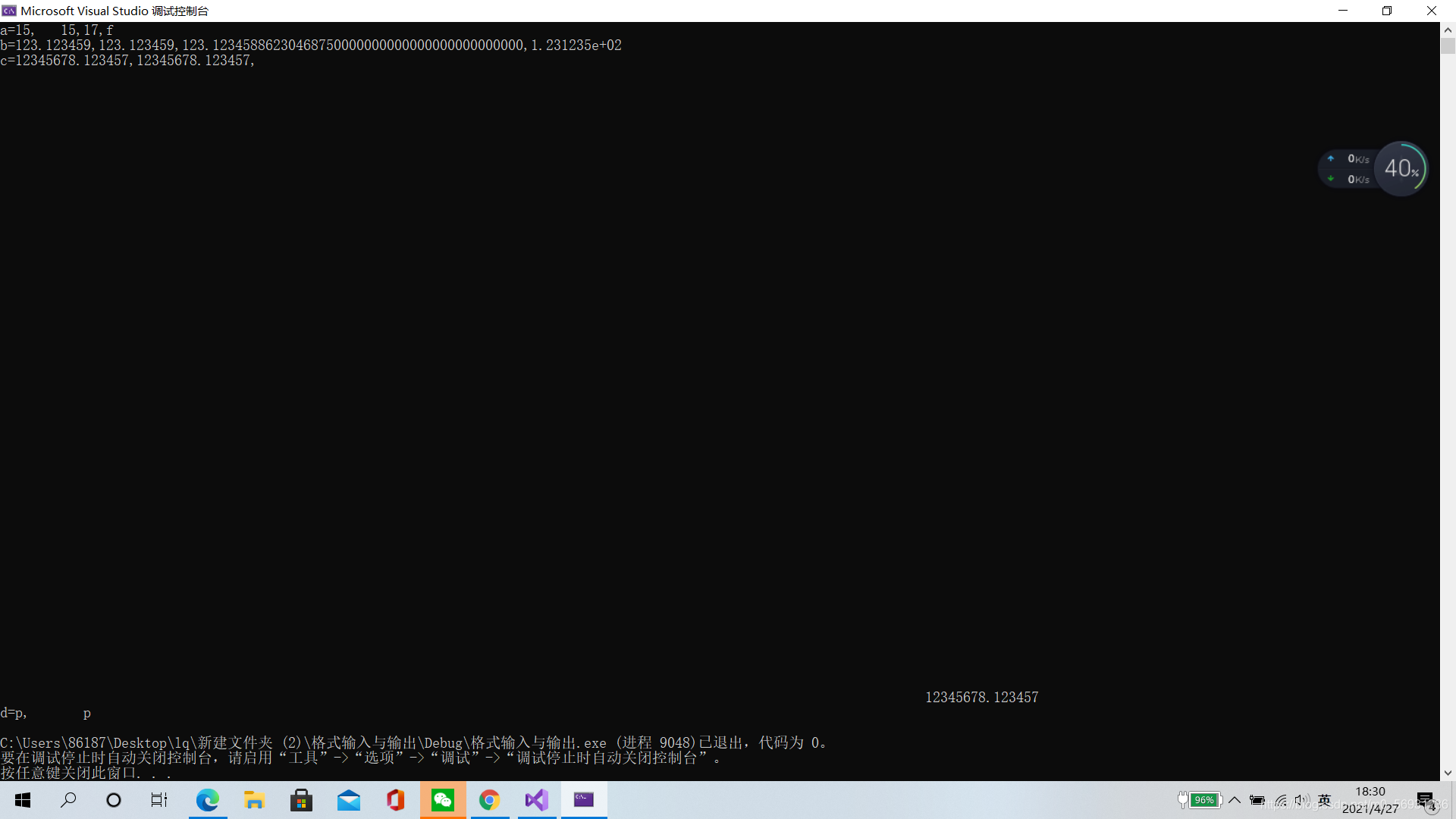Toggle the 英 input method indicator
1456x819 pixels.
(1325, 800)
